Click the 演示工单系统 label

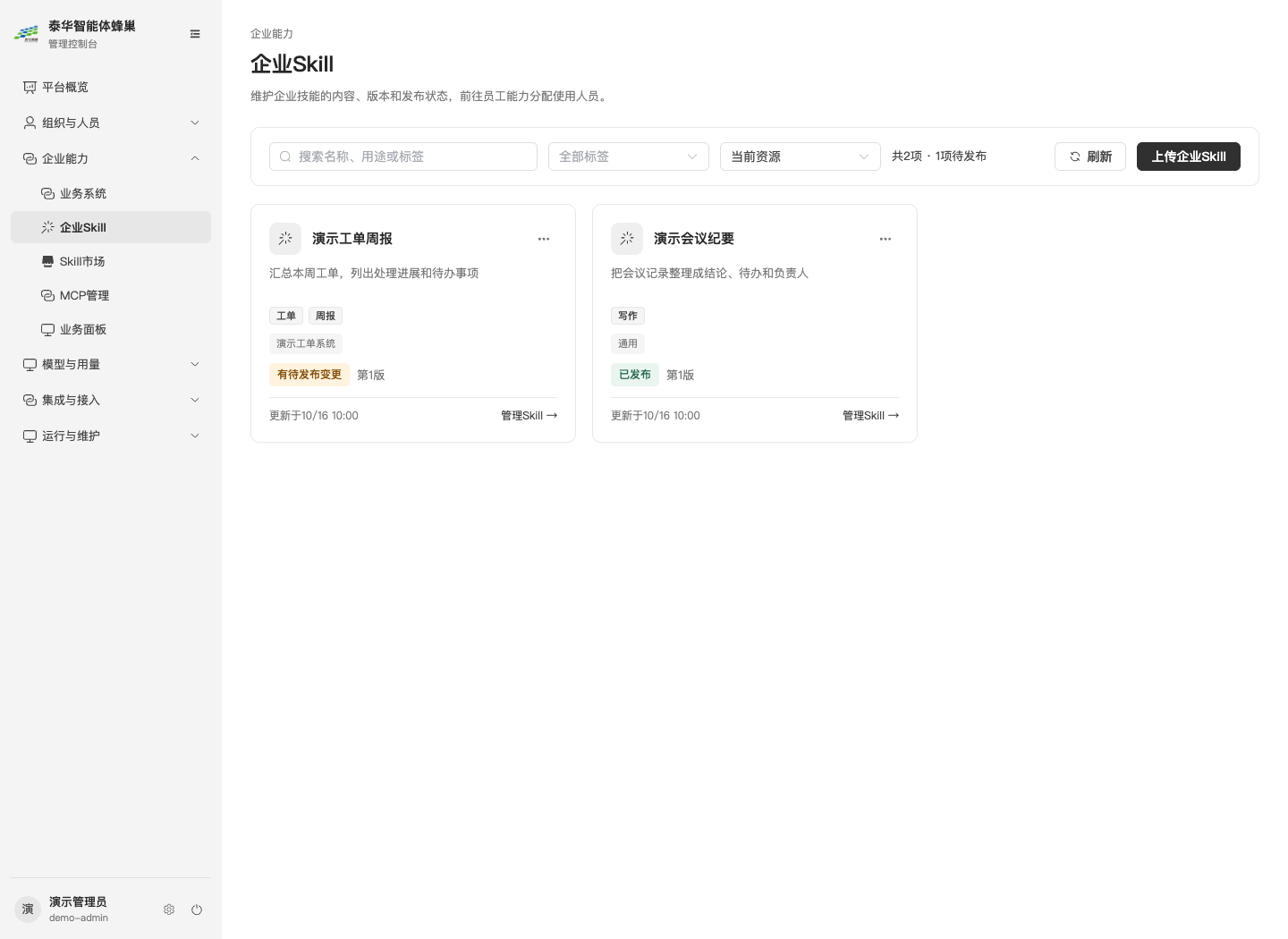pos(306,343)
